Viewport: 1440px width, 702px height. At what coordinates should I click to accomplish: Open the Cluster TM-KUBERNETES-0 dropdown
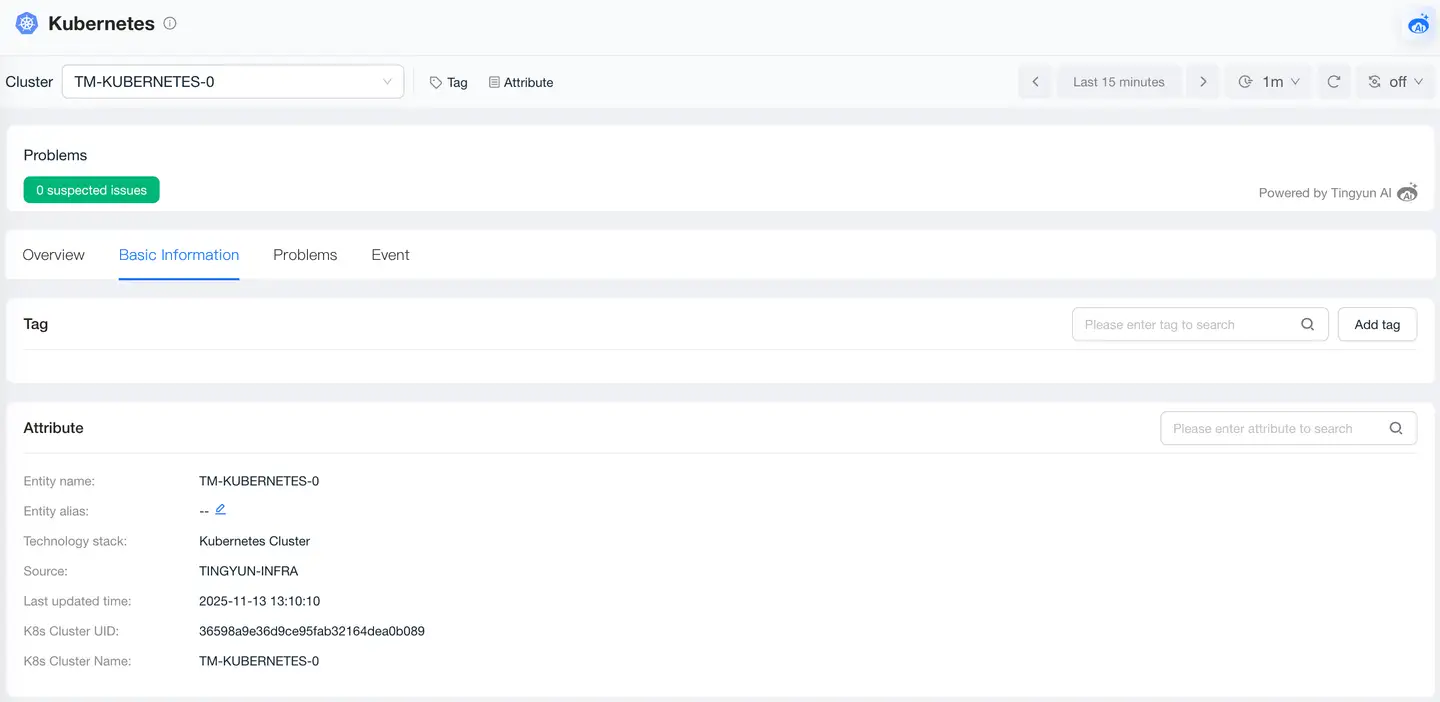pos(232,82)
